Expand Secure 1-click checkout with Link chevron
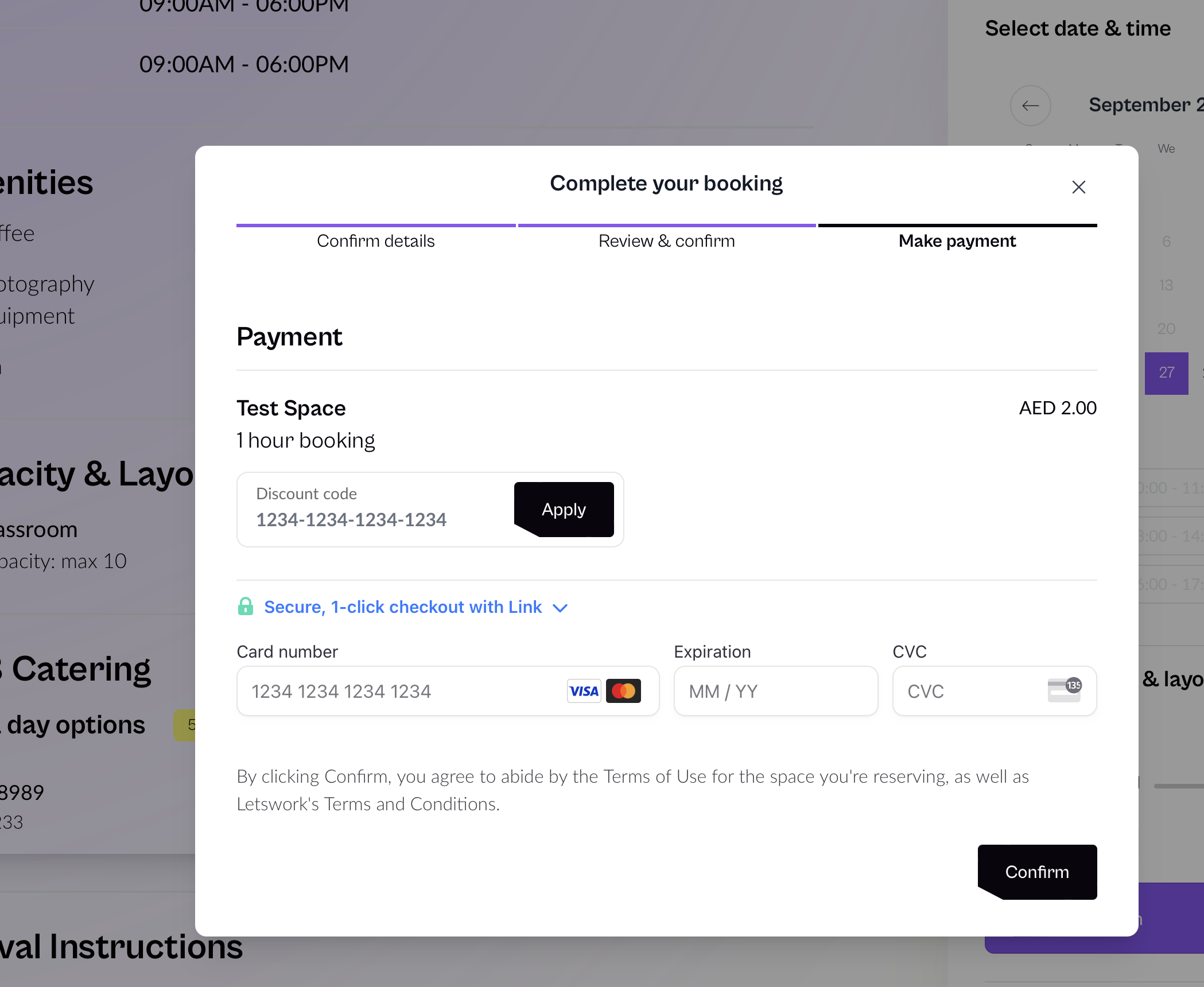Image resolution: width=1204 pixels, height=987 pixels. 560,608
